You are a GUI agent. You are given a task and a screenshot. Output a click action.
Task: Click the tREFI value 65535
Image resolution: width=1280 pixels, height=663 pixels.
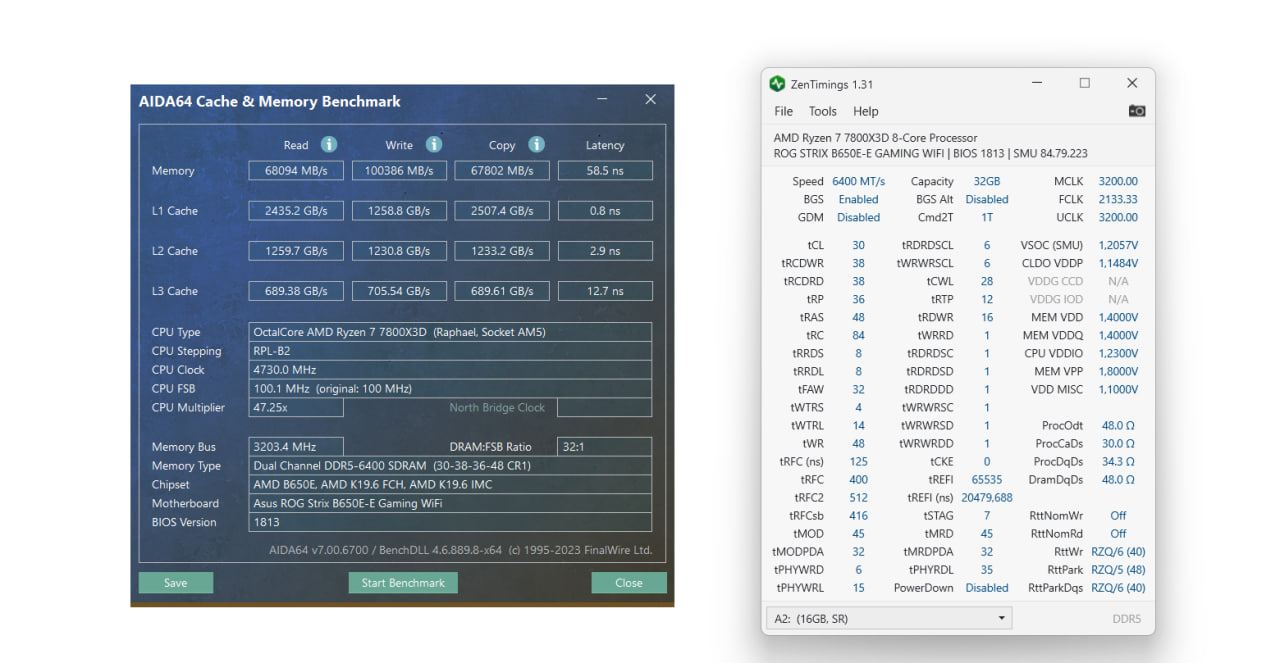[986, 480]
